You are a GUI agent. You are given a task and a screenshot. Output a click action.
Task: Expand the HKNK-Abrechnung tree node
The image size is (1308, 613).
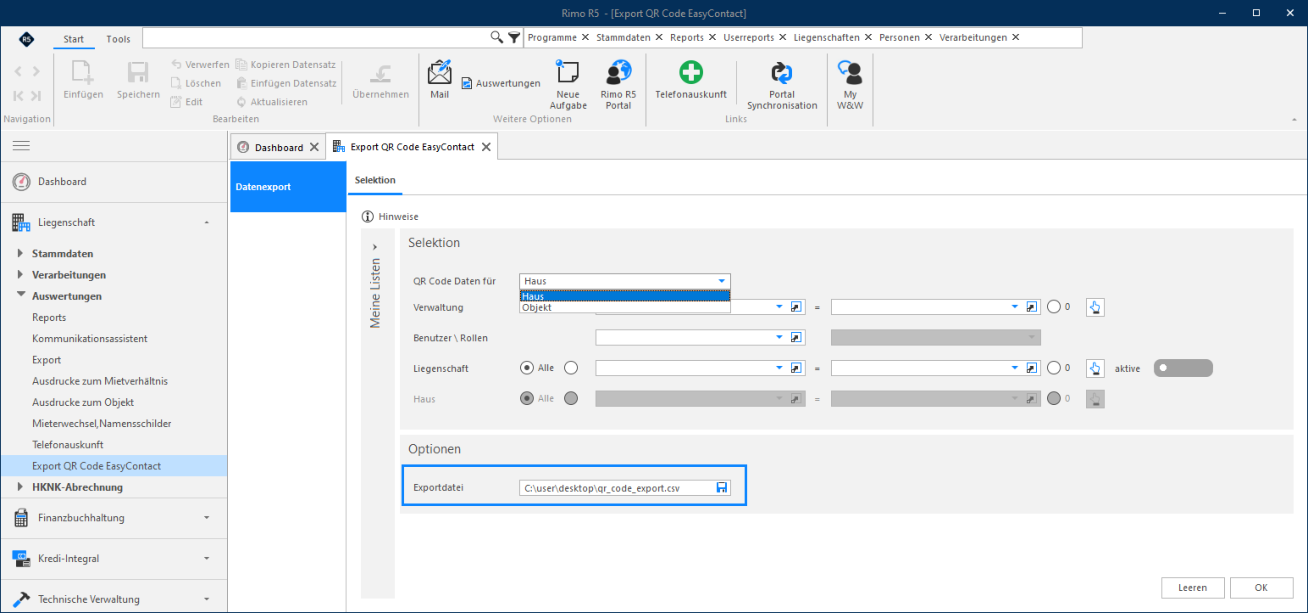pyautogui.click(x=20, y=487)
